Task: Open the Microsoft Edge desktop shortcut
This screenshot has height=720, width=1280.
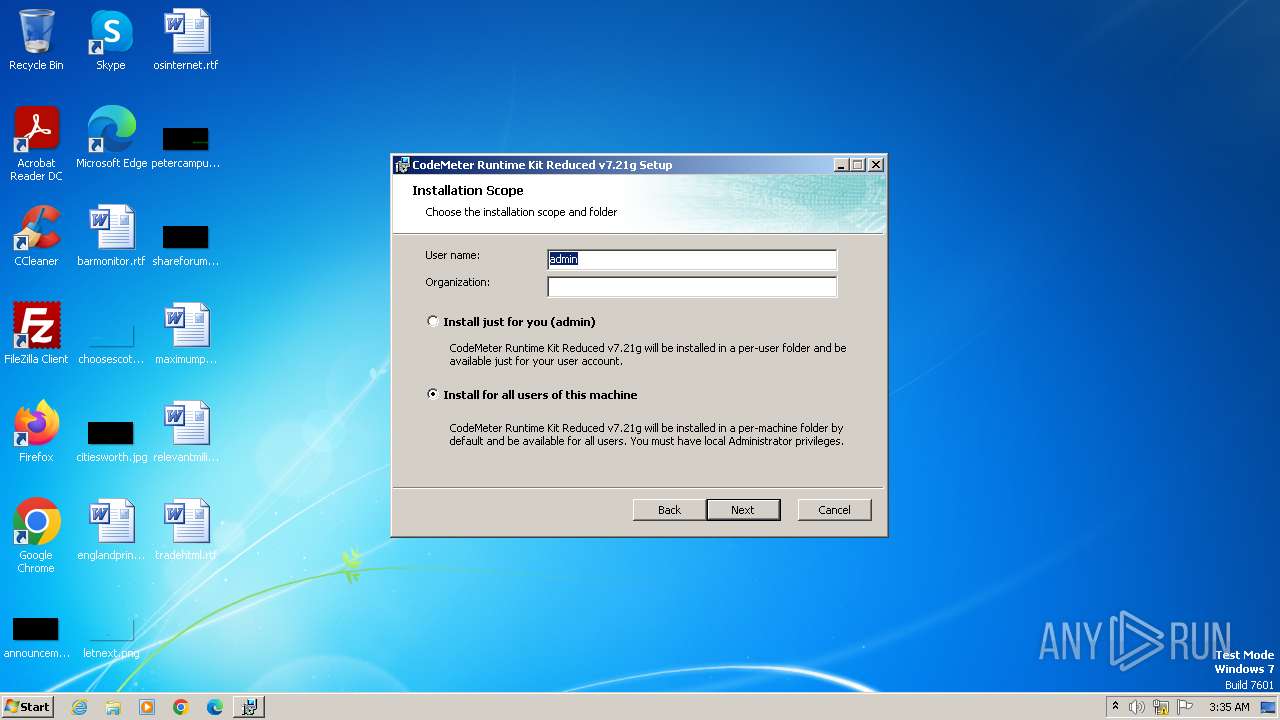Action: pos(111,138)
